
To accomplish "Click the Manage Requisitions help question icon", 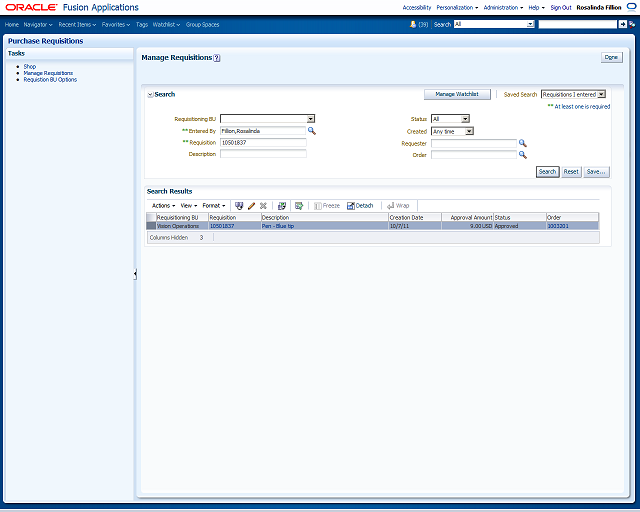I will click(217, 58).
